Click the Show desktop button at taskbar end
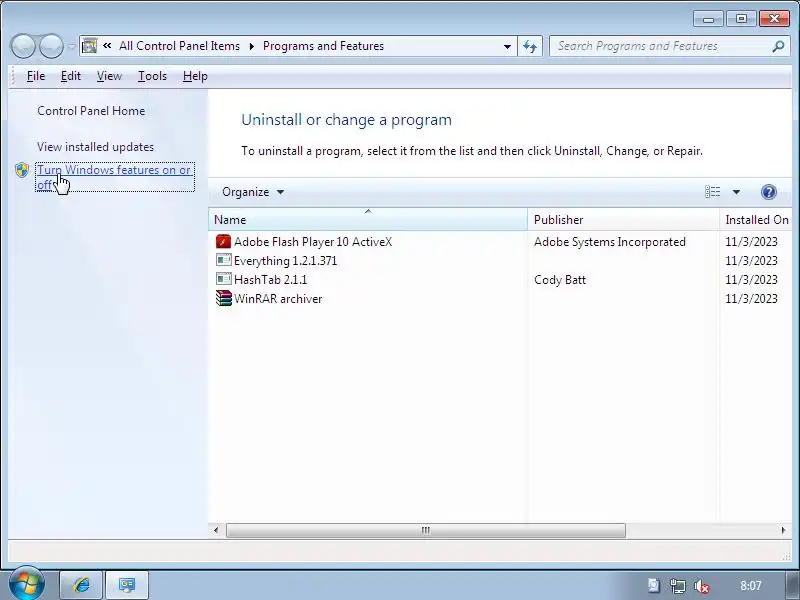This screenshot has width=800, height=600. [x=793, y=585]
